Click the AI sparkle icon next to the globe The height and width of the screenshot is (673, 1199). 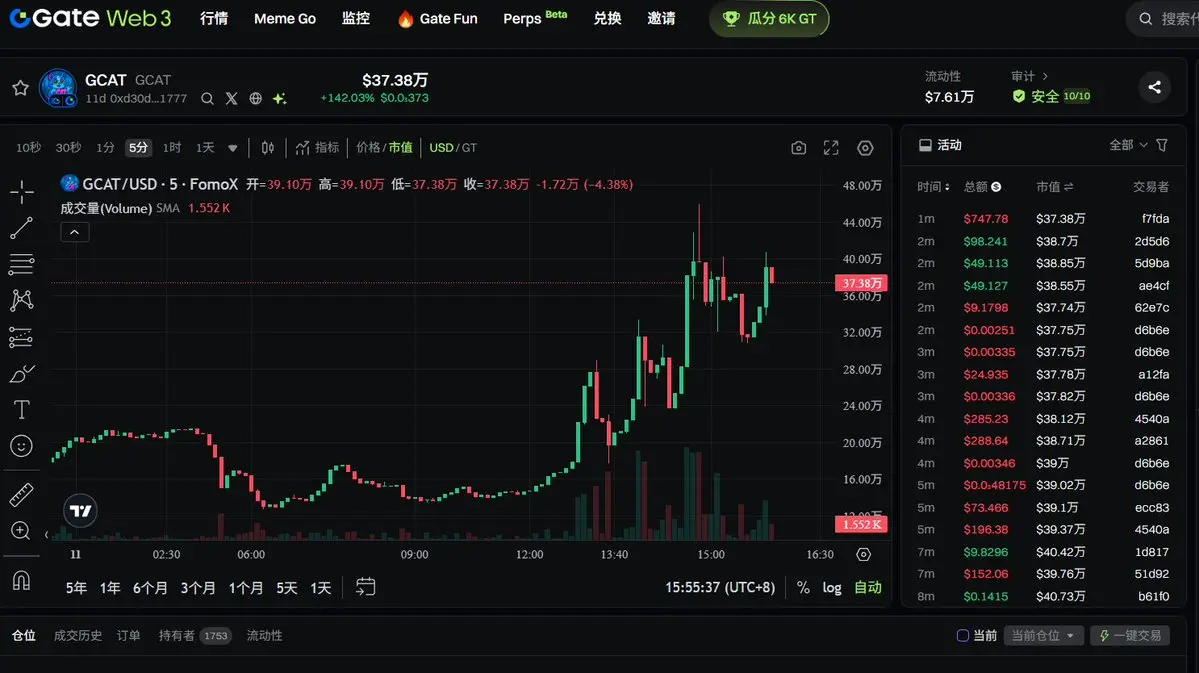click(280, 99)
